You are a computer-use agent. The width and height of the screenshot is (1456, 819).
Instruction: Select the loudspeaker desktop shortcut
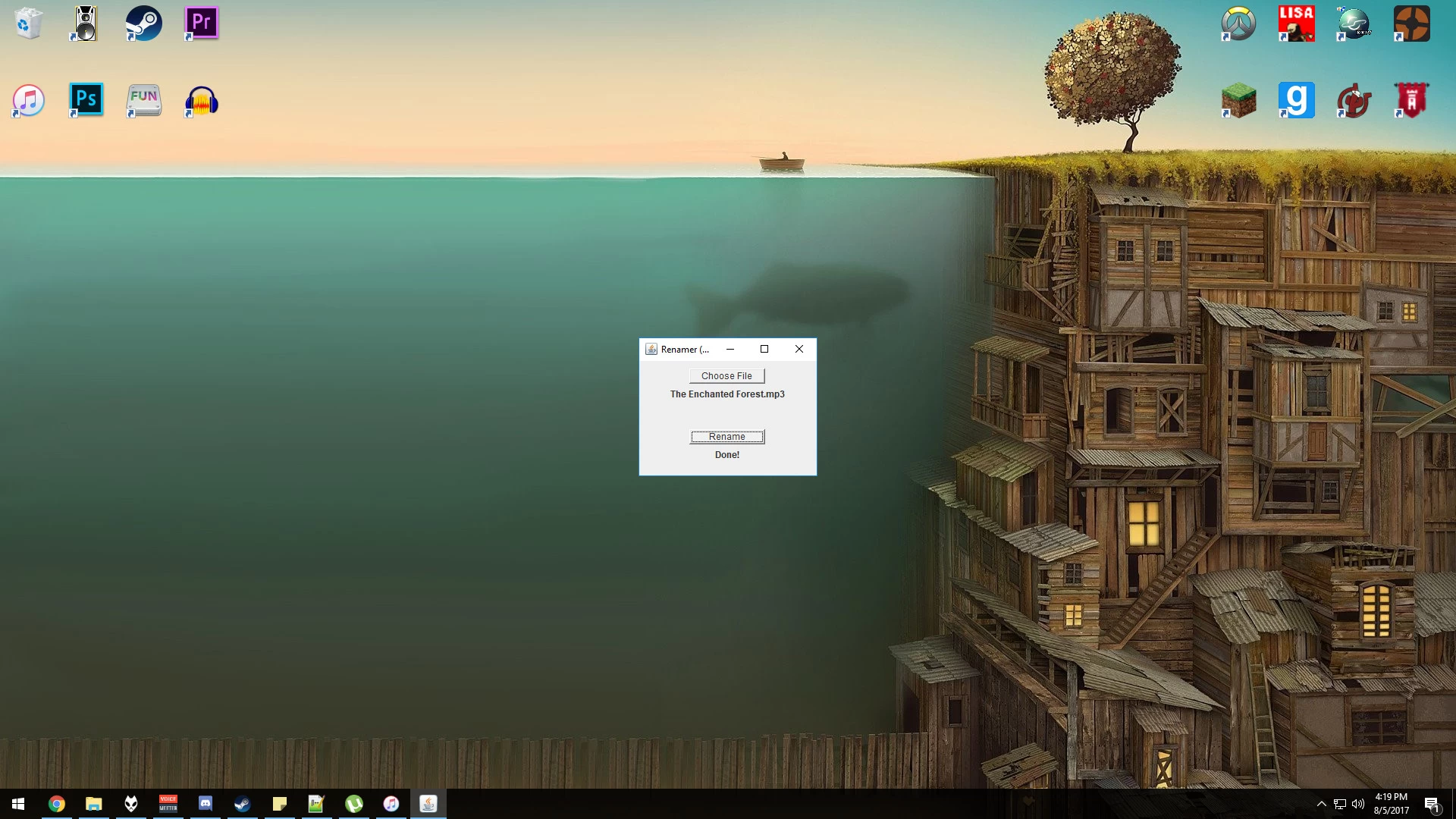pyautogui.click(x=86, y=23)
